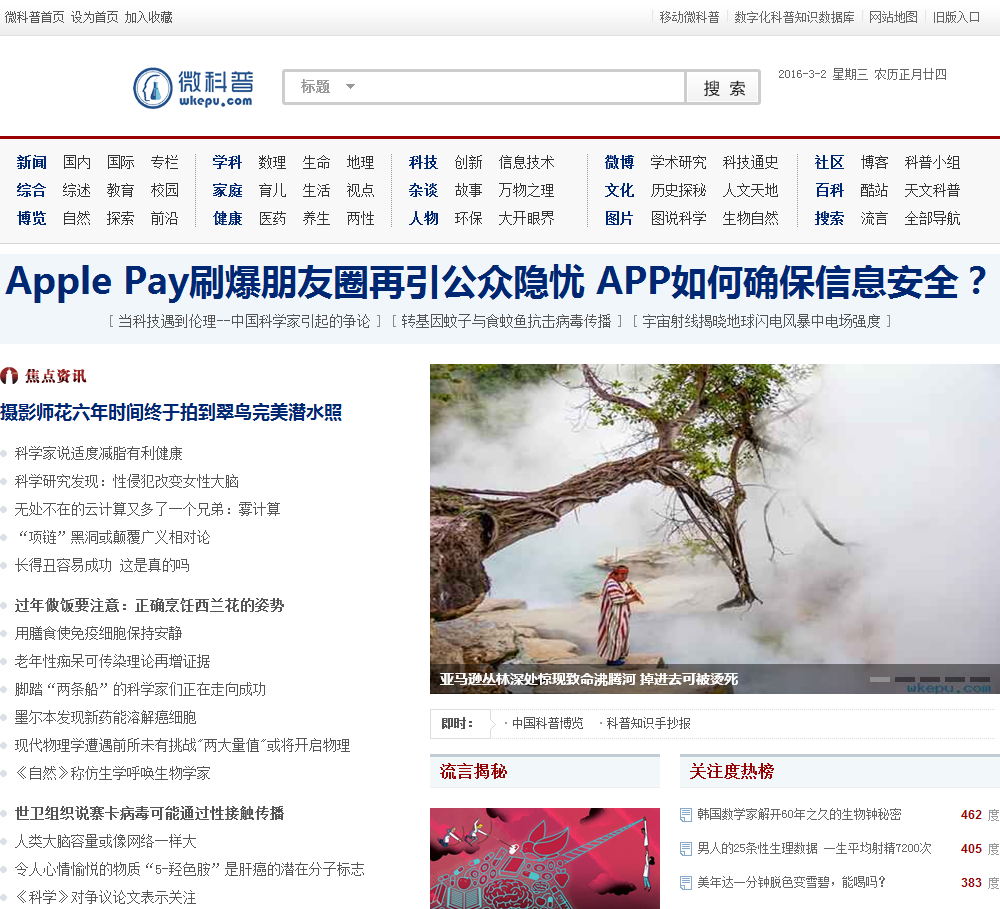Open 科普知识手抄报 instant link
Viewport: 1000px width, 909px height.
point(648,723)
